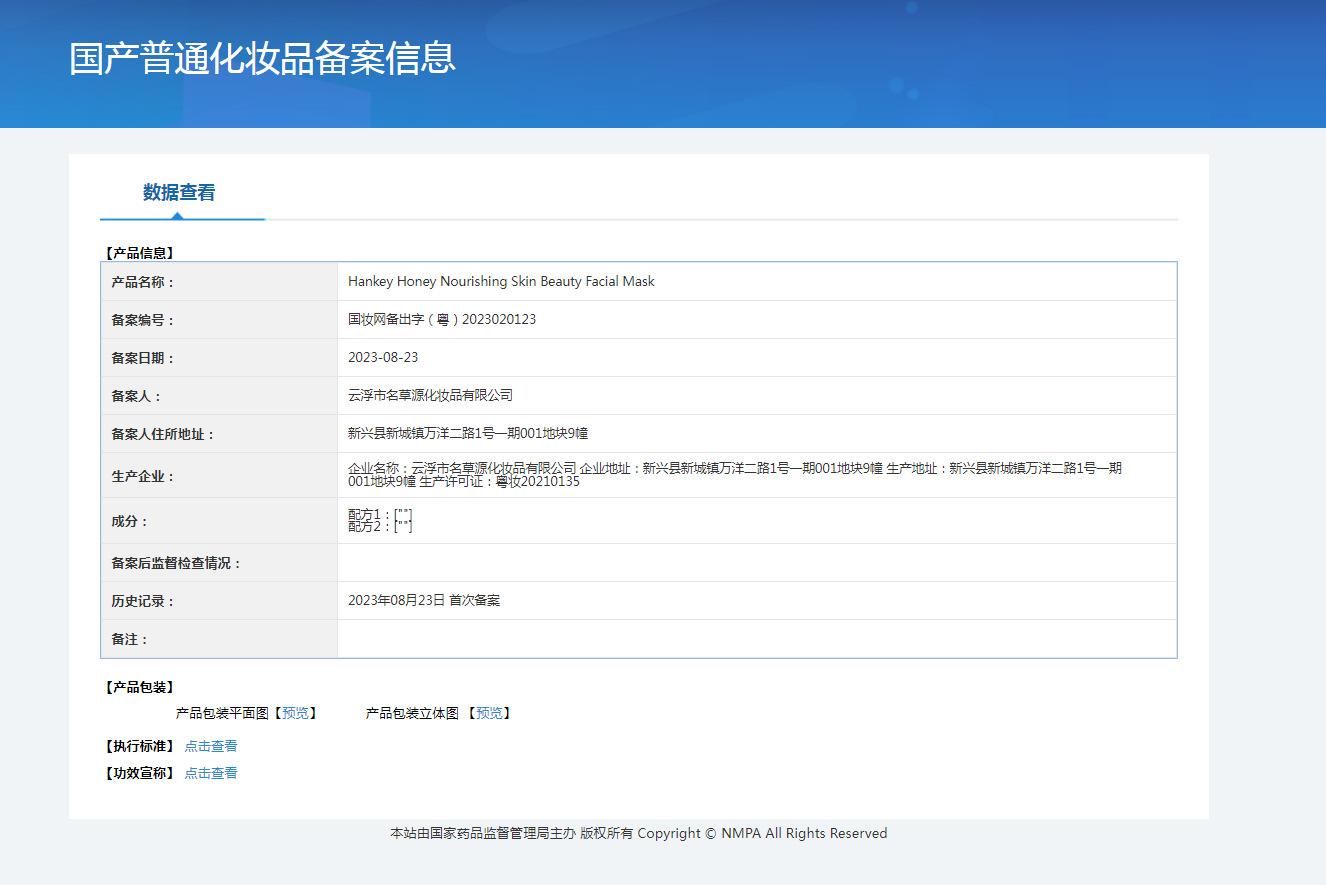The height and width of the screenshot is (885, 1326).
Task: Preview the 产品包装立体图 image
Action: 489,713
